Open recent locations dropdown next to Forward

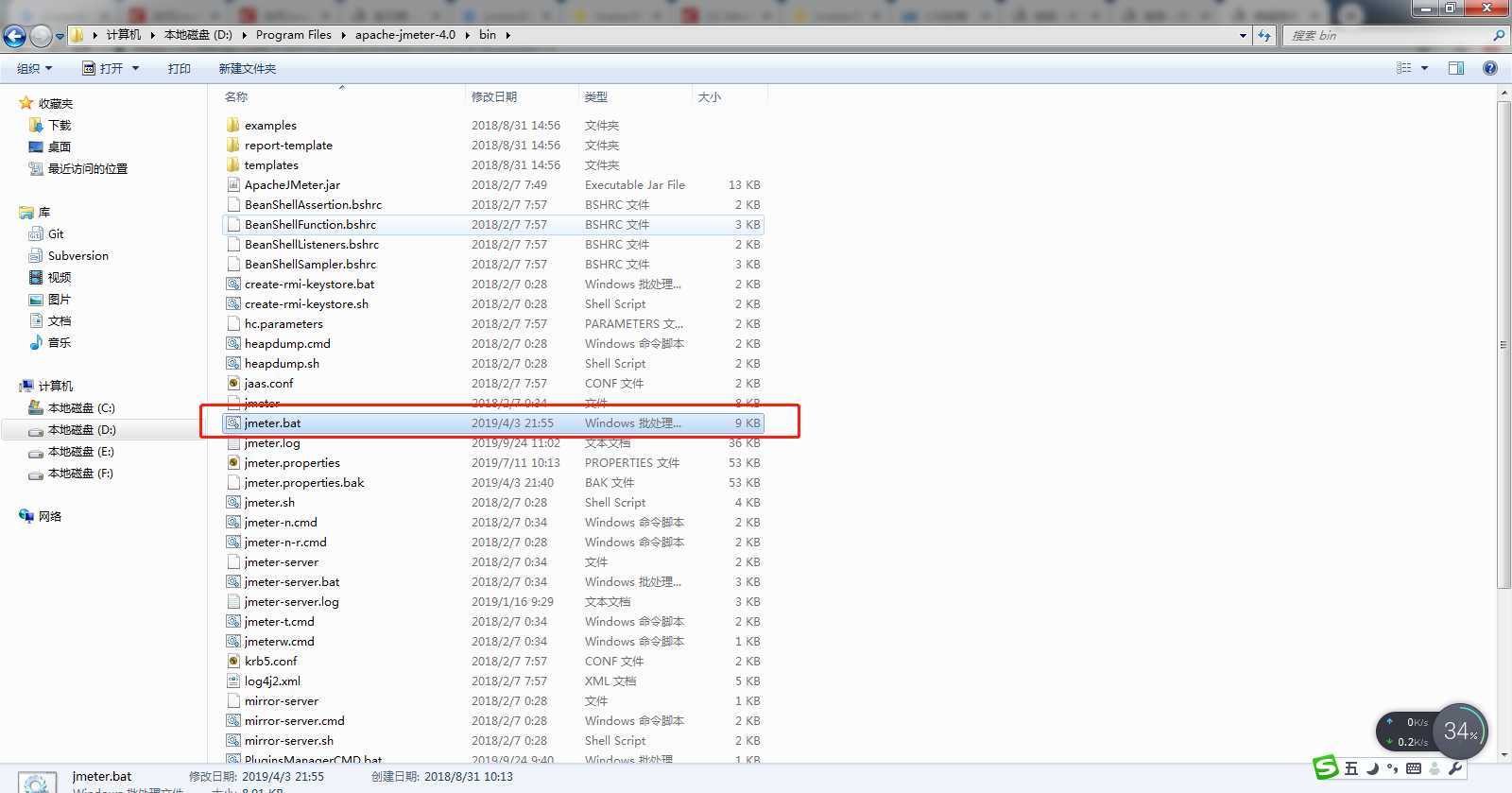60,36
